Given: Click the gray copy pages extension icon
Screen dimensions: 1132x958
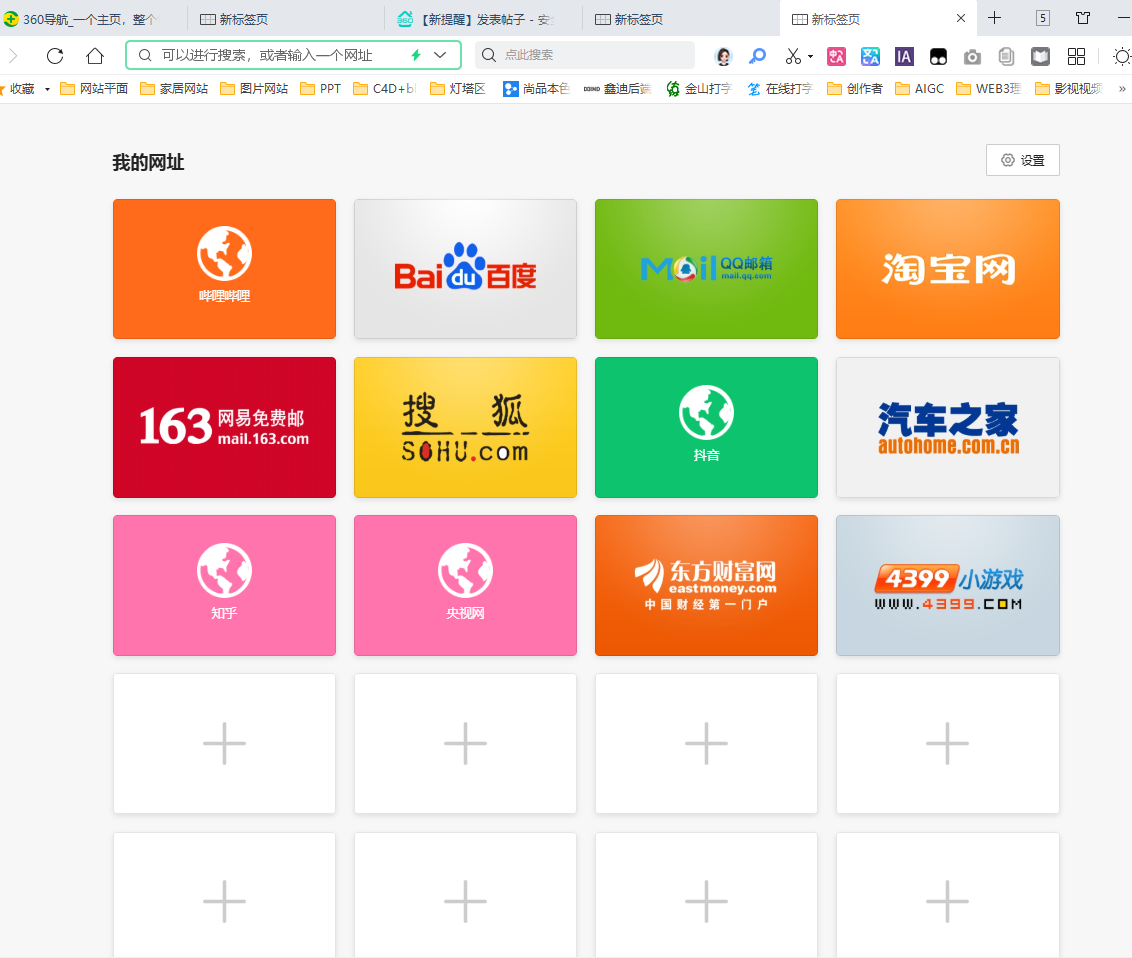Looking at the screenshot, I should click(1006, 56).
